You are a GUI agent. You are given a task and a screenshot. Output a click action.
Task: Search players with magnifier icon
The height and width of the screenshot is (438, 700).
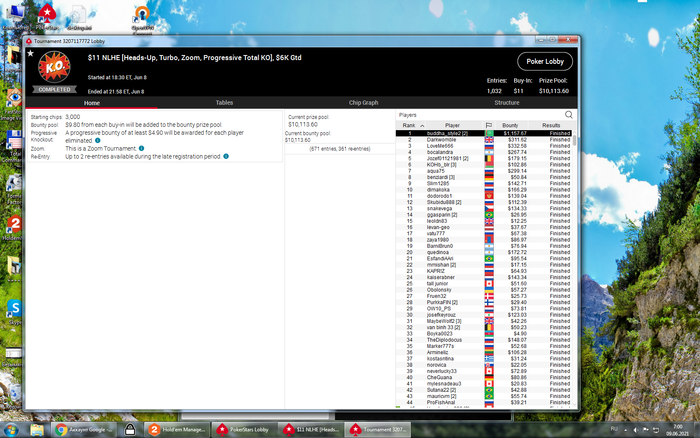568,115
